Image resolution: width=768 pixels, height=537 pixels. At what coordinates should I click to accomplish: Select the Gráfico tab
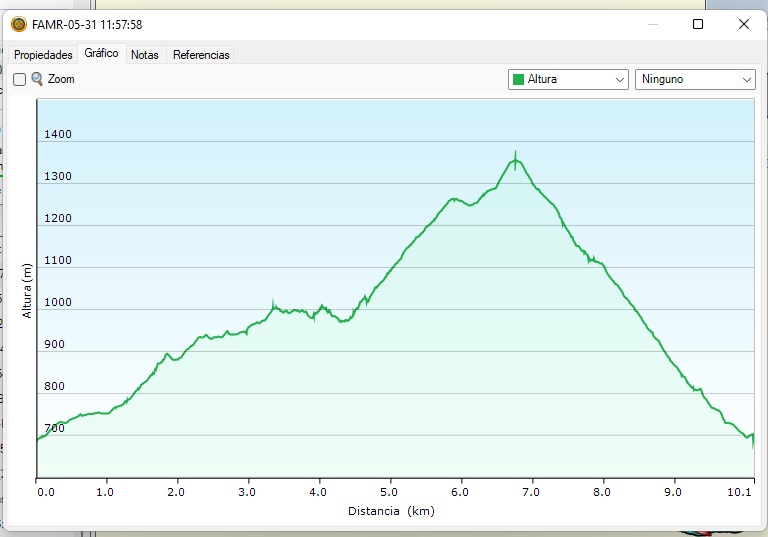click(101, 54)
